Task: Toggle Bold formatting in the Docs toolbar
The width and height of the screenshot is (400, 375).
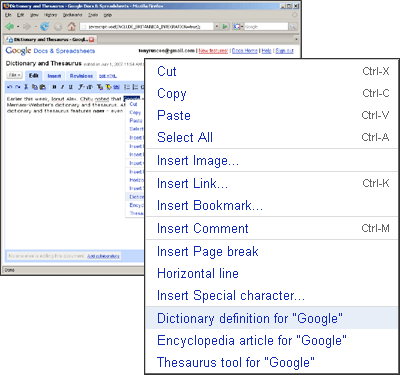Action: coord(54,87)
